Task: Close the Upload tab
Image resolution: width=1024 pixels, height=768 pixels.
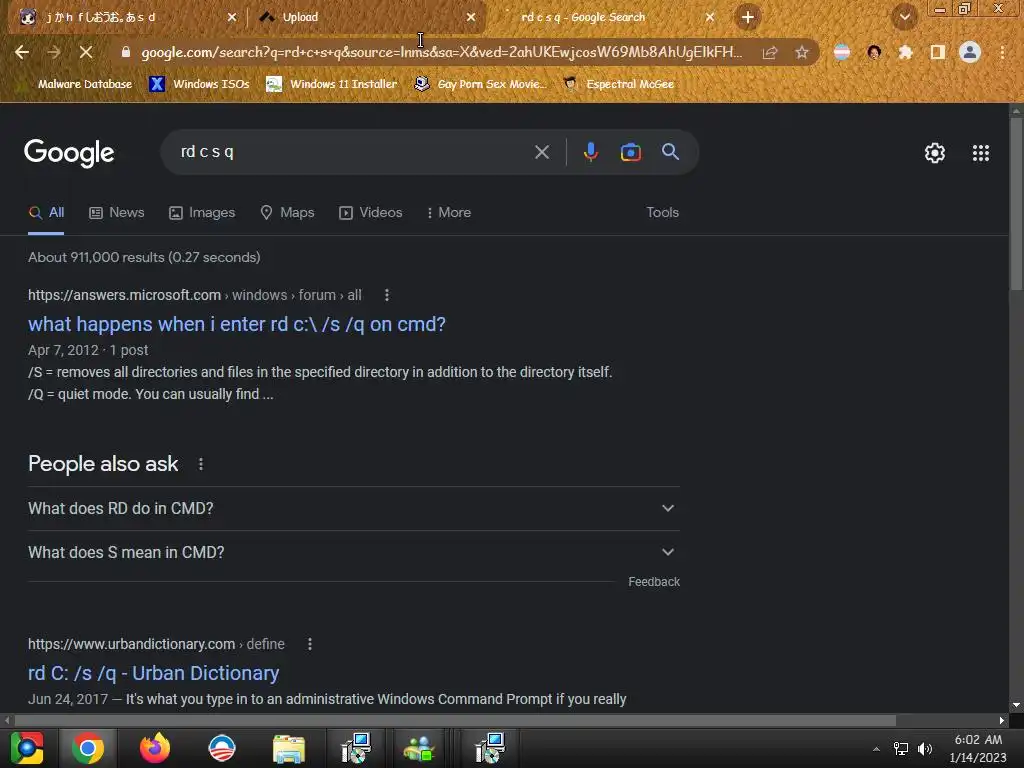Action: pos(471,17)
